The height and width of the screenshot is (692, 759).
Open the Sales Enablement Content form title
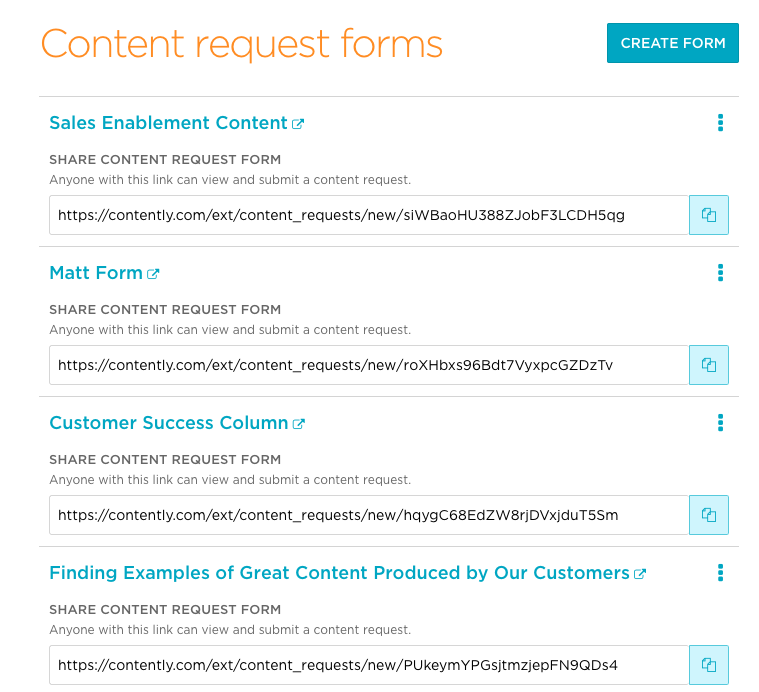168,123
